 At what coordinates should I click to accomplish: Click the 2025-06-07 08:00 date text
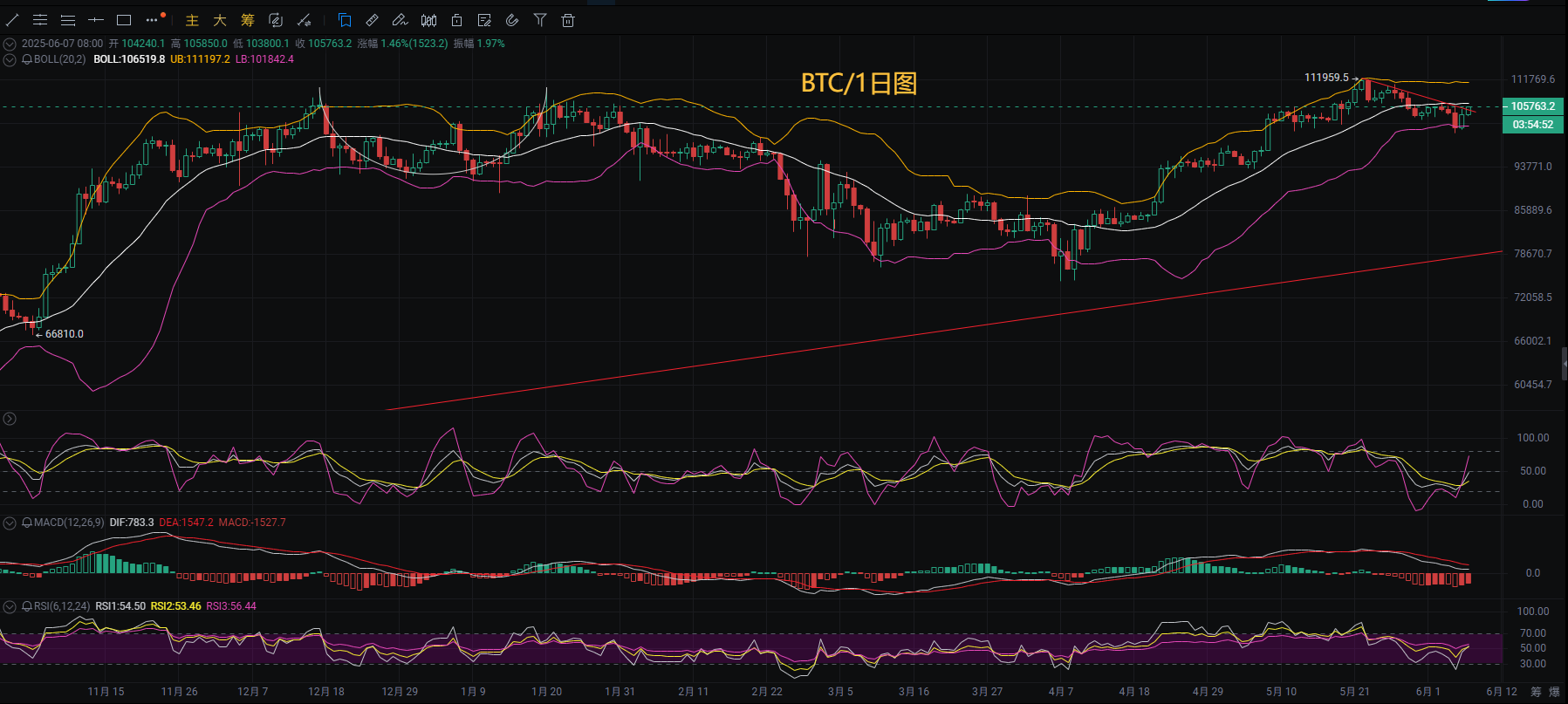[x=62, y=44]
